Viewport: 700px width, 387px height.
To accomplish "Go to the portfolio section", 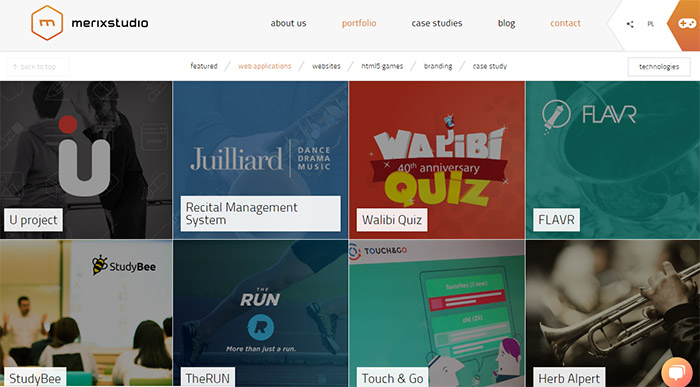I will tap(359, 23).
